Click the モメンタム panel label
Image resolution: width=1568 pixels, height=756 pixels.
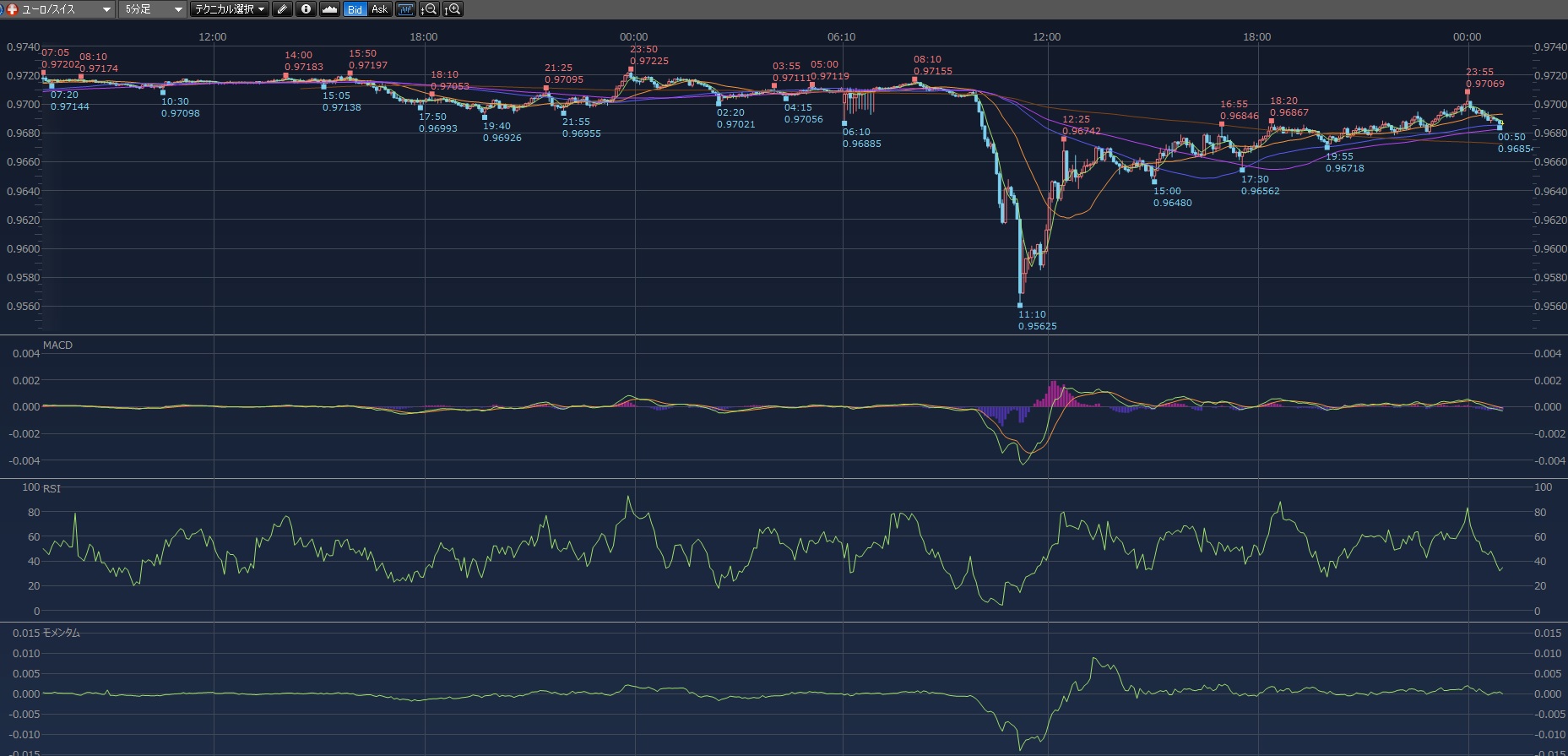(61, 633)
